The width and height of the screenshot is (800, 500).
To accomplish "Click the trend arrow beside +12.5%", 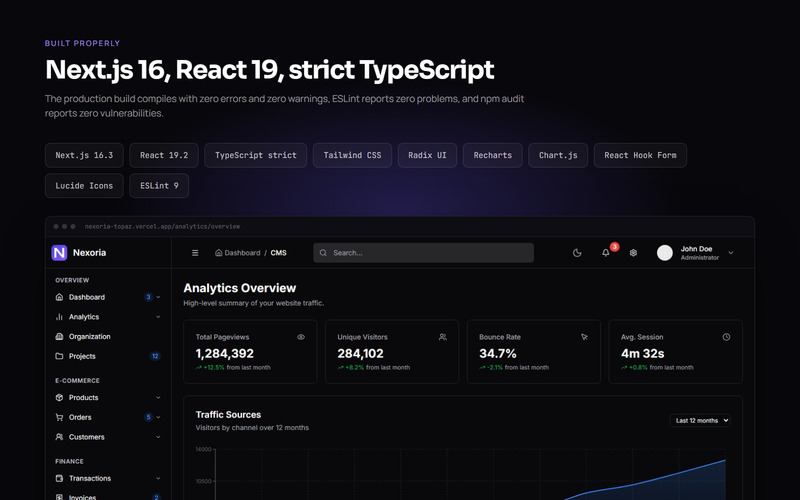I will coord(198,367).
